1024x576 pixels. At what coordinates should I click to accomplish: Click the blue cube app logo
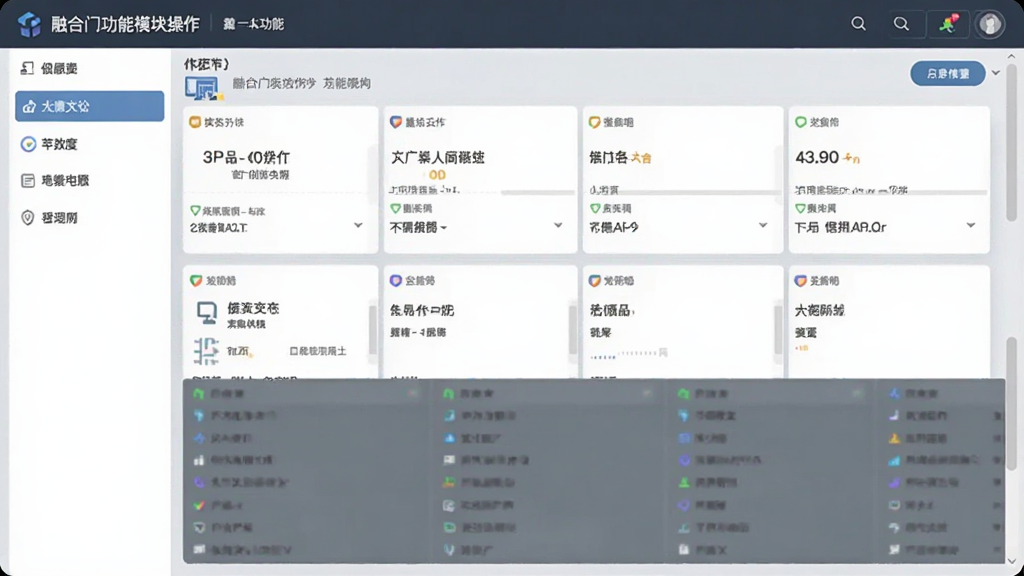(29, 24)
